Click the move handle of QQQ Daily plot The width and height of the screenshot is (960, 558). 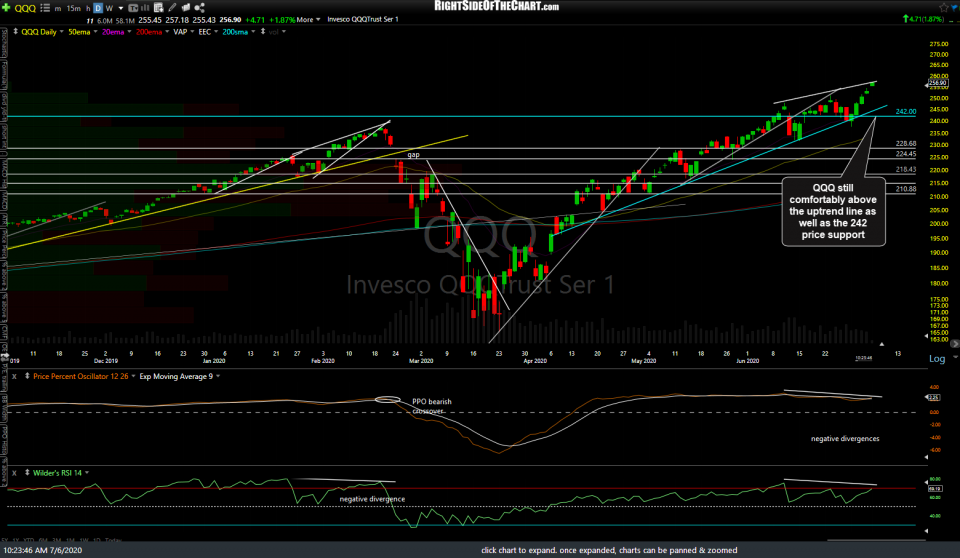click(x=15, y=31)
